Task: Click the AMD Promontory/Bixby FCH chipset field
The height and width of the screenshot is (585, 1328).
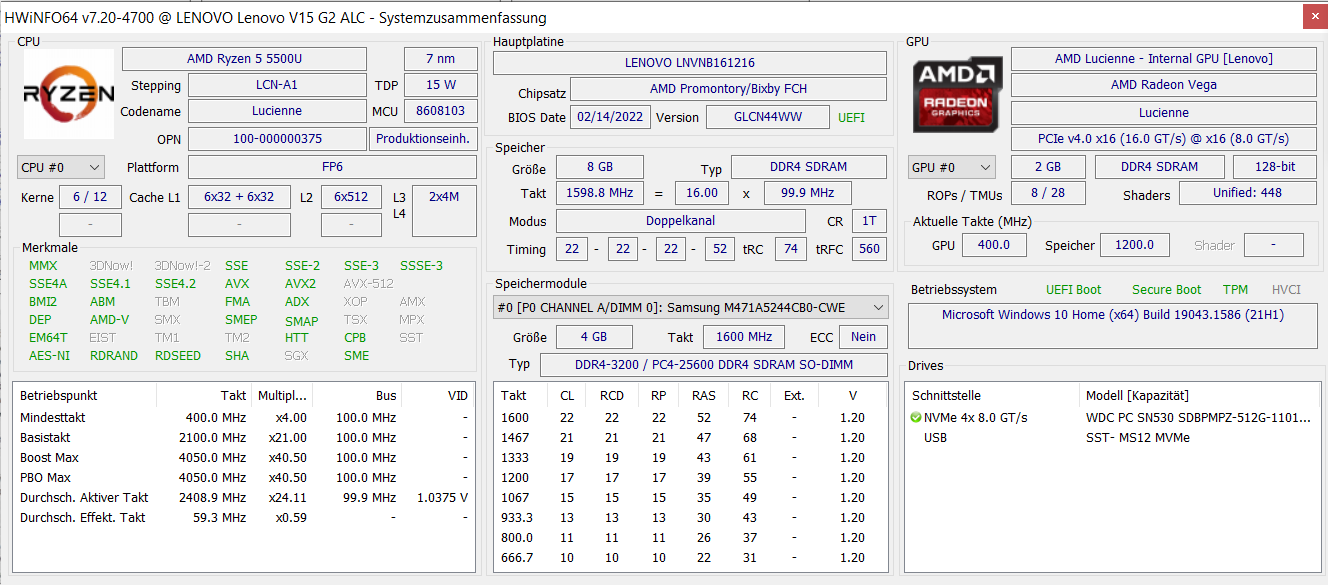Action: tap(728, 89)
